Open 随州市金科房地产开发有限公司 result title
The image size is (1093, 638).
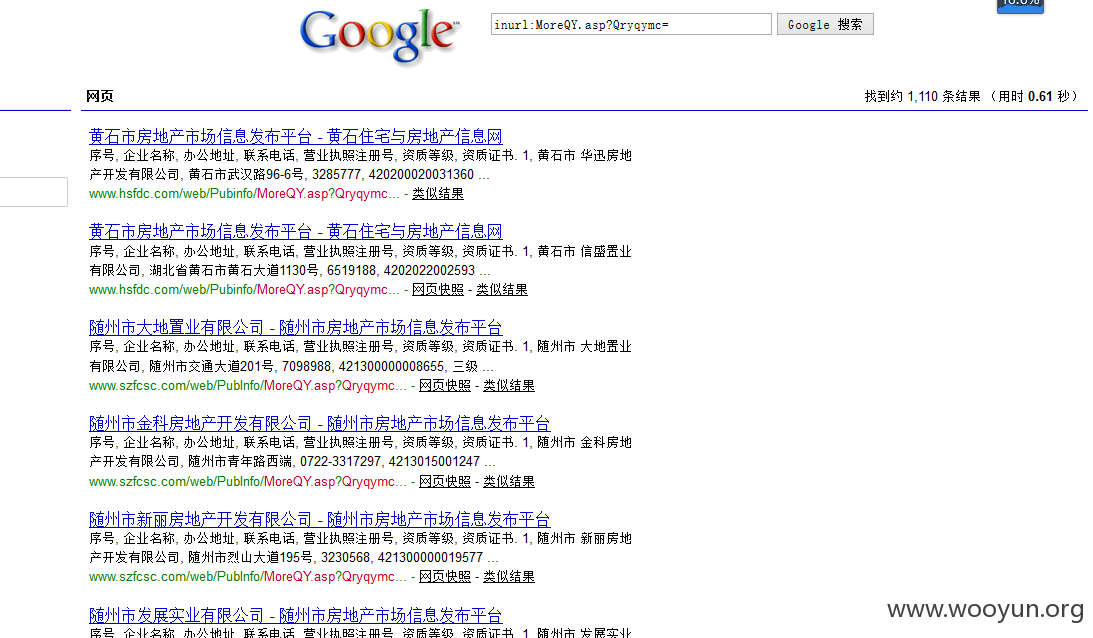tap(319, 423)
